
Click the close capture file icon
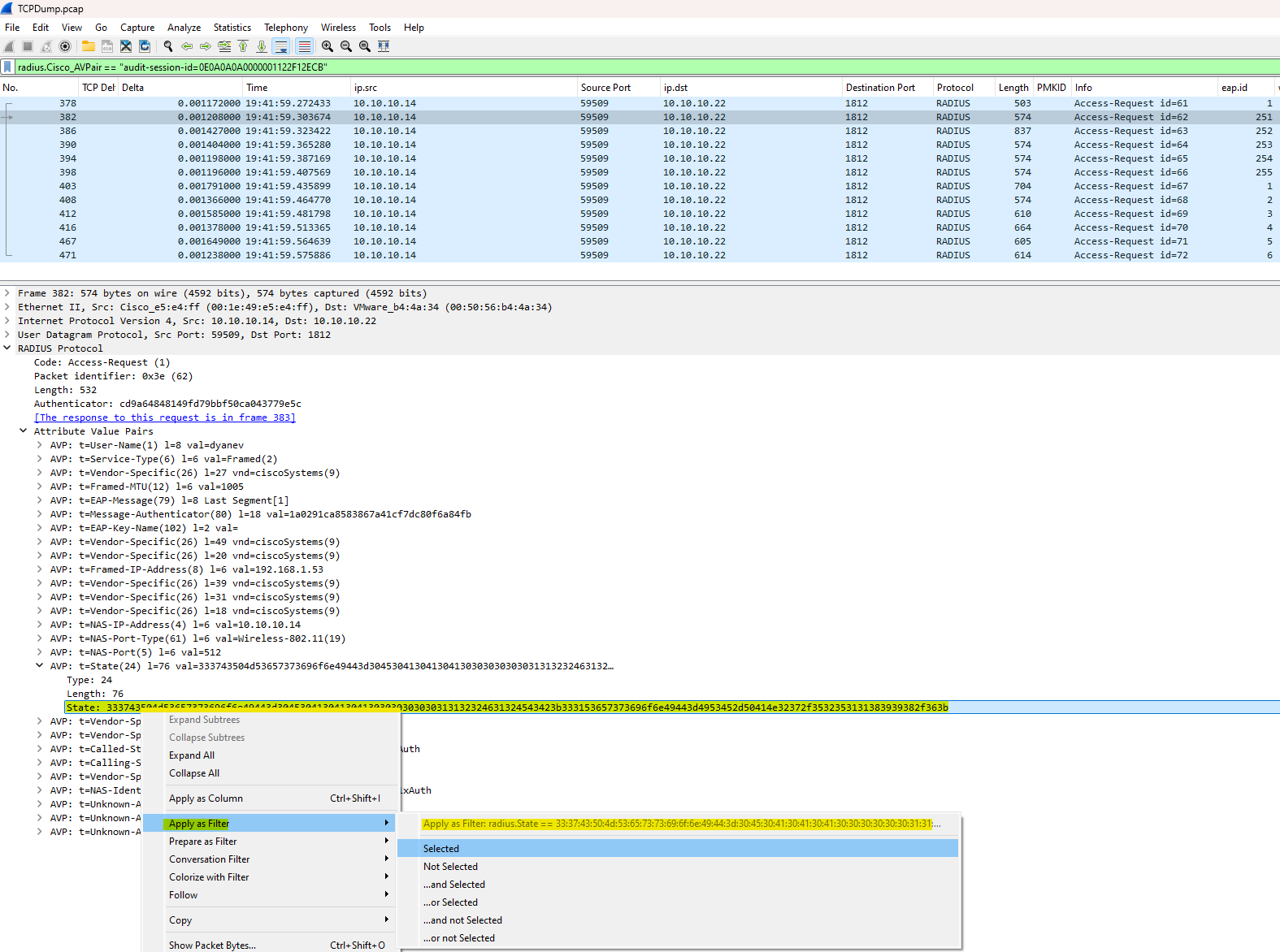(126, 46)
